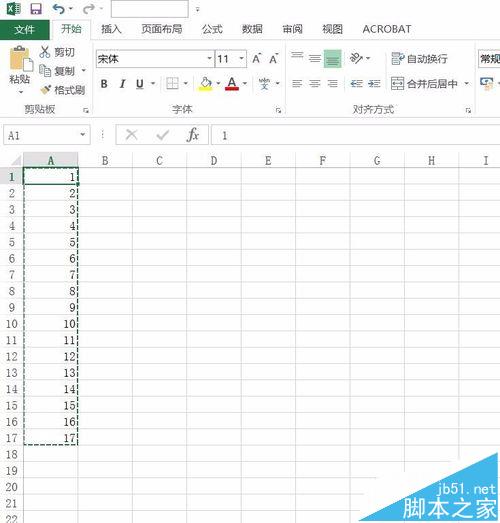Screen dimensions: 500x523
Task: Select the Format Painter brush
Action: click(63, 90)
